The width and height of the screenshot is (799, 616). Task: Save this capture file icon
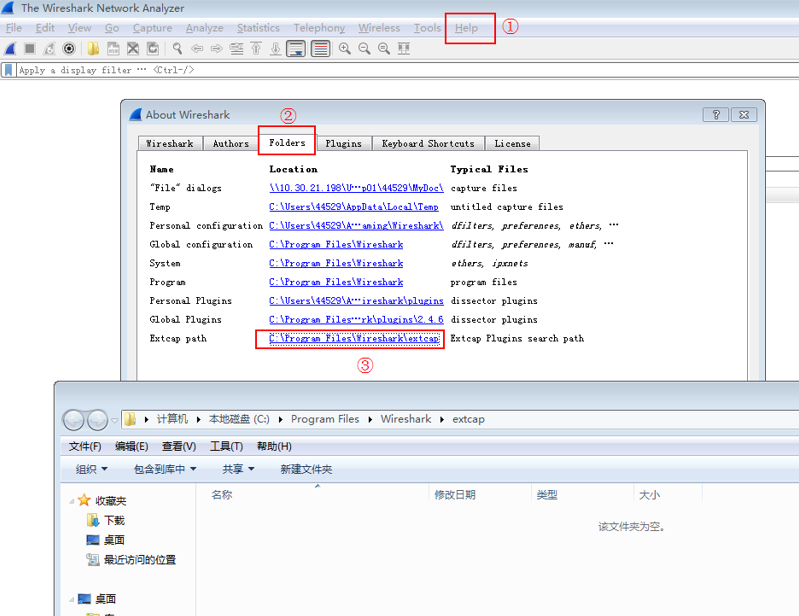click(113, 49)
